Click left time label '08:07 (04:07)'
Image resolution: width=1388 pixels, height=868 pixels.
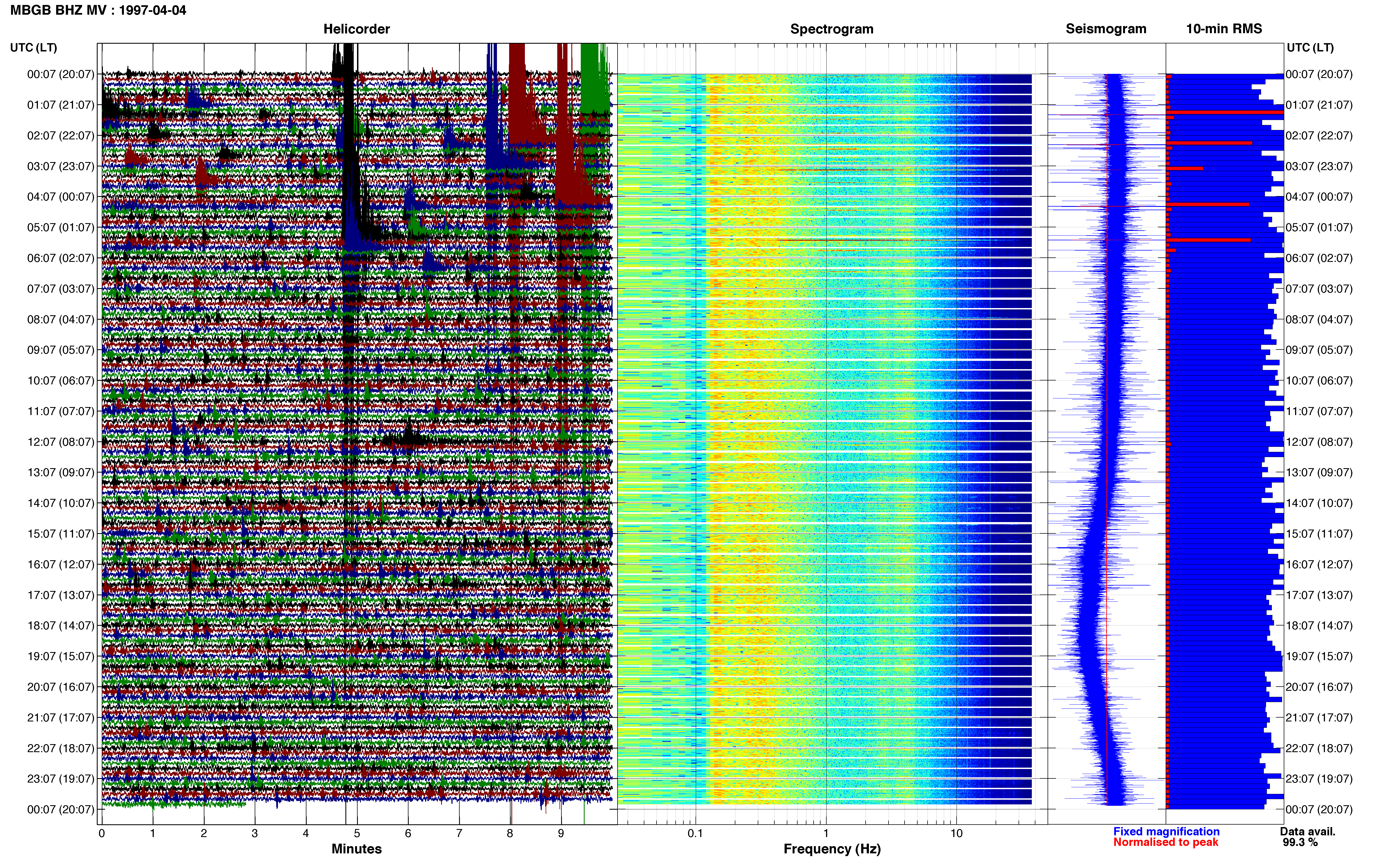[61, 319]
